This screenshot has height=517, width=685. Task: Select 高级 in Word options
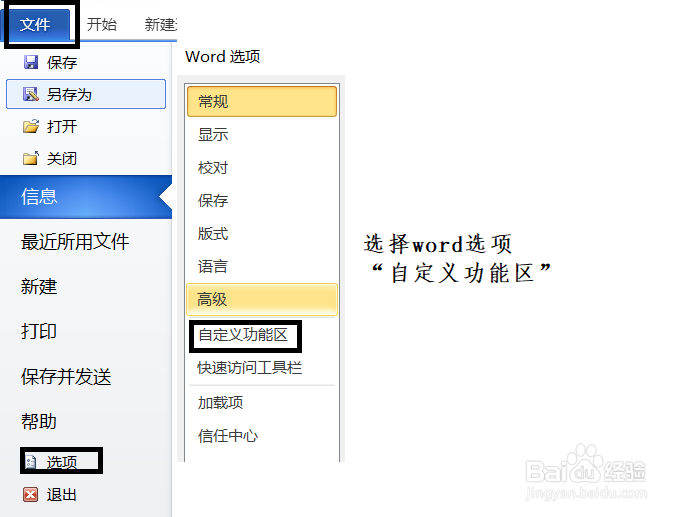click(x=262, y=299)
